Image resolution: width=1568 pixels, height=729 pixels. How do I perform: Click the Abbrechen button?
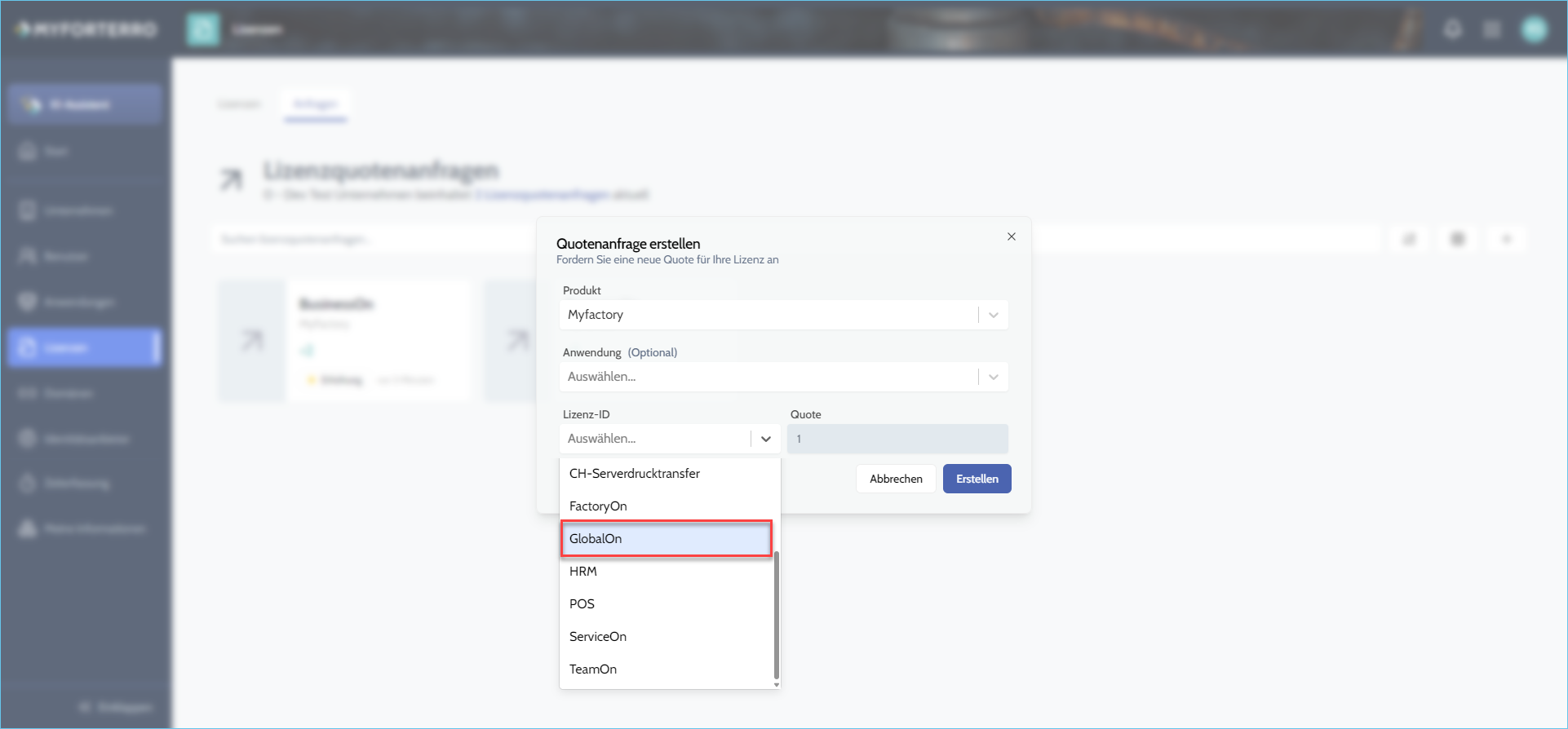point(896,479)
